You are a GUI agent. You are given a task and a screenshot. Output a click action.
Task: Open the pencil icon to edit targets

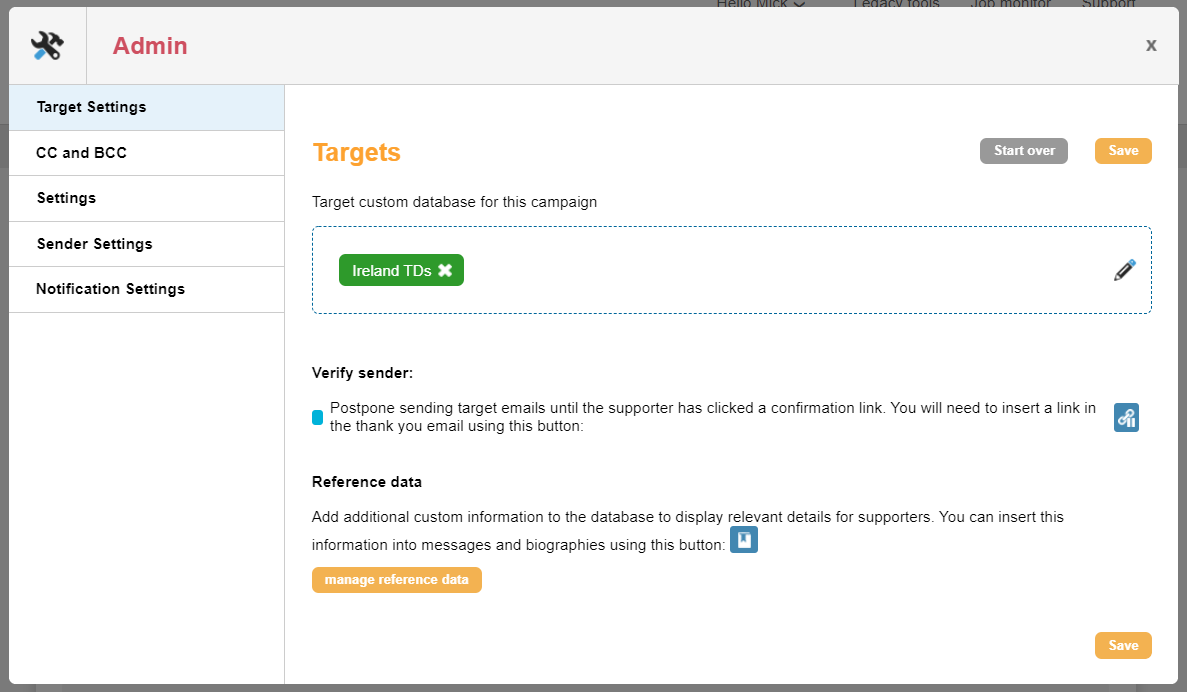[1125, 270]
